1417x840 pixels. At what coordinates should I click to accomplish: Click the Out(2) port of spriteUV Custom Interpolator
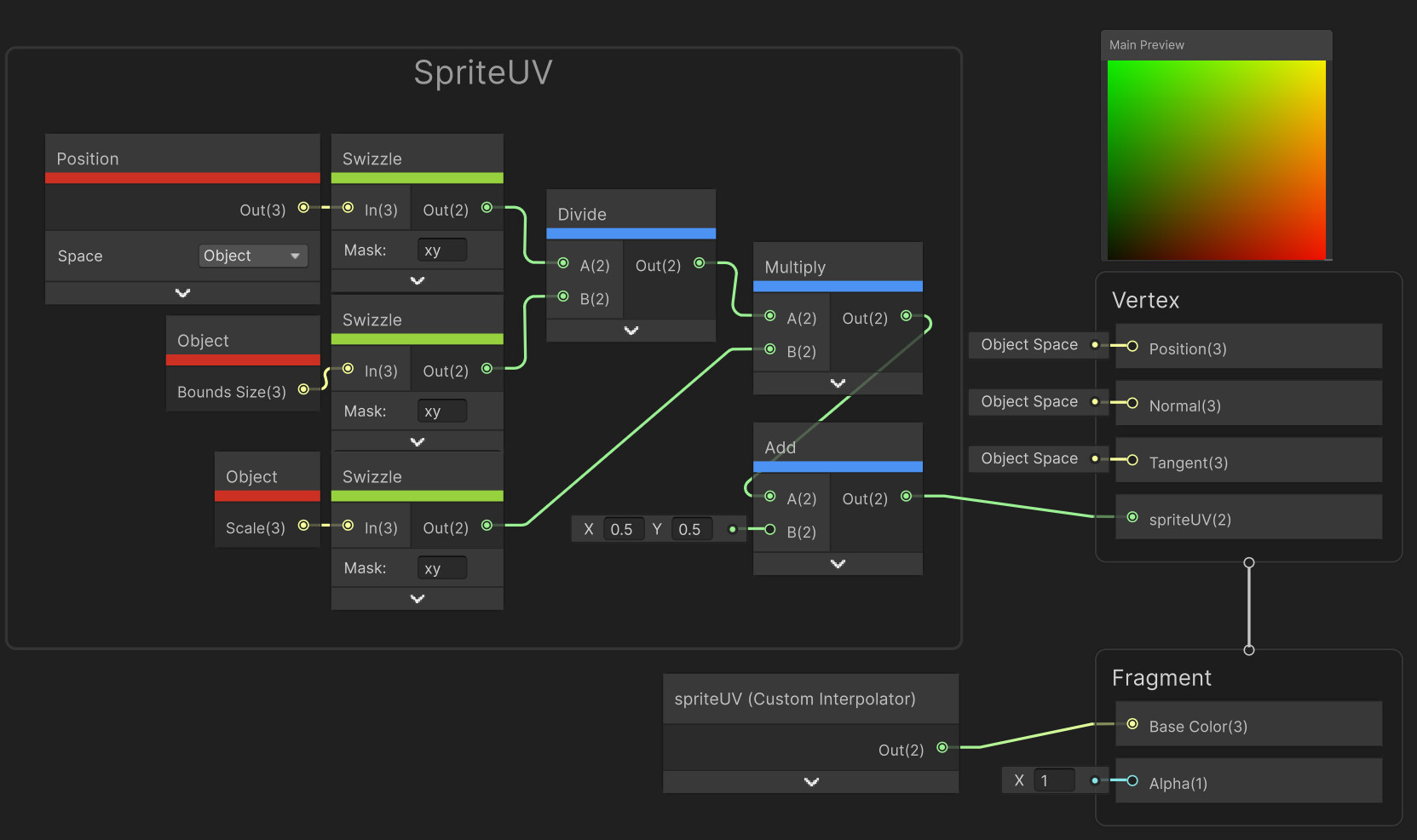pos(942,748)
